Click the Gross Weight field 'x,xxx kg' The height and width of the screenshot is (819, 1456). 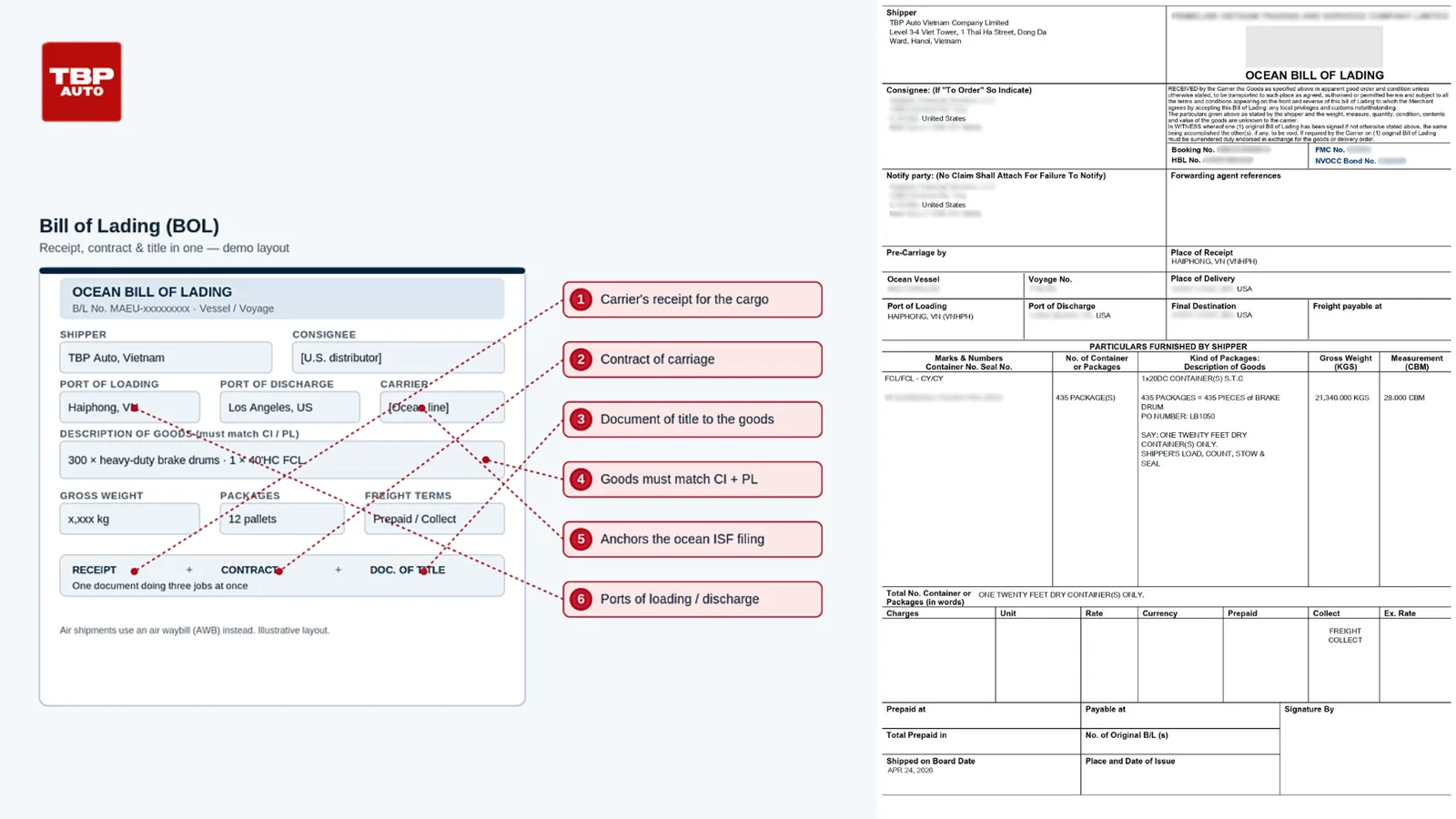click(129, 519)
